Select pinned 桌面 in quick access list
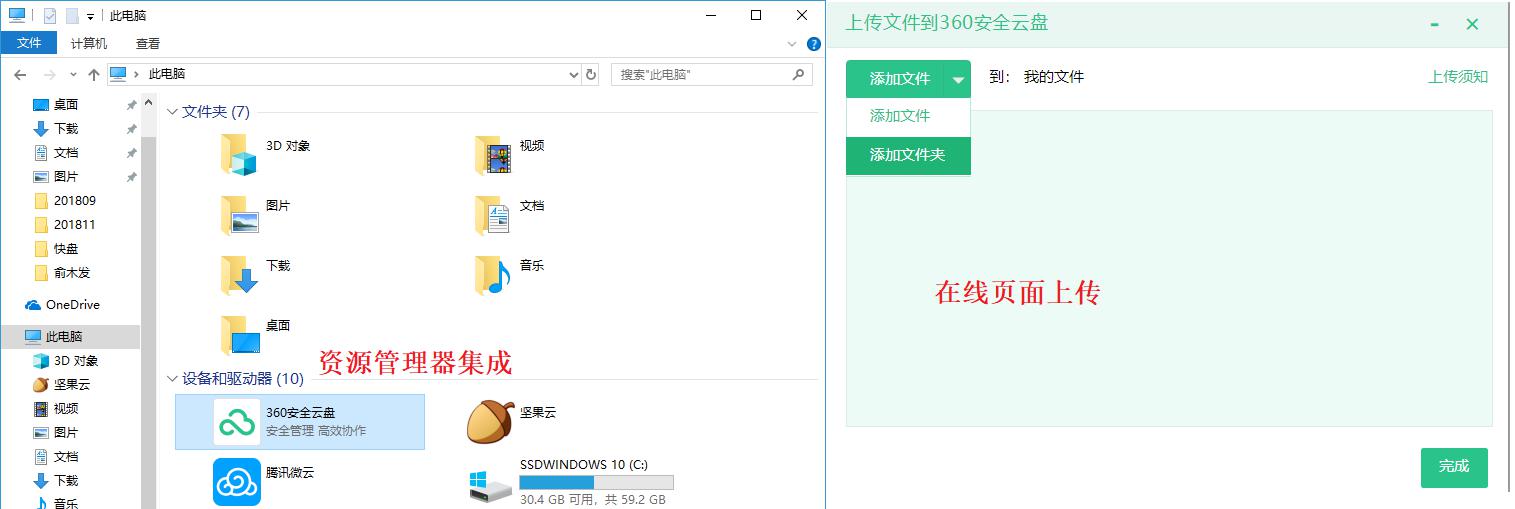Screen dimensions: 1515x509 [56, 105]
